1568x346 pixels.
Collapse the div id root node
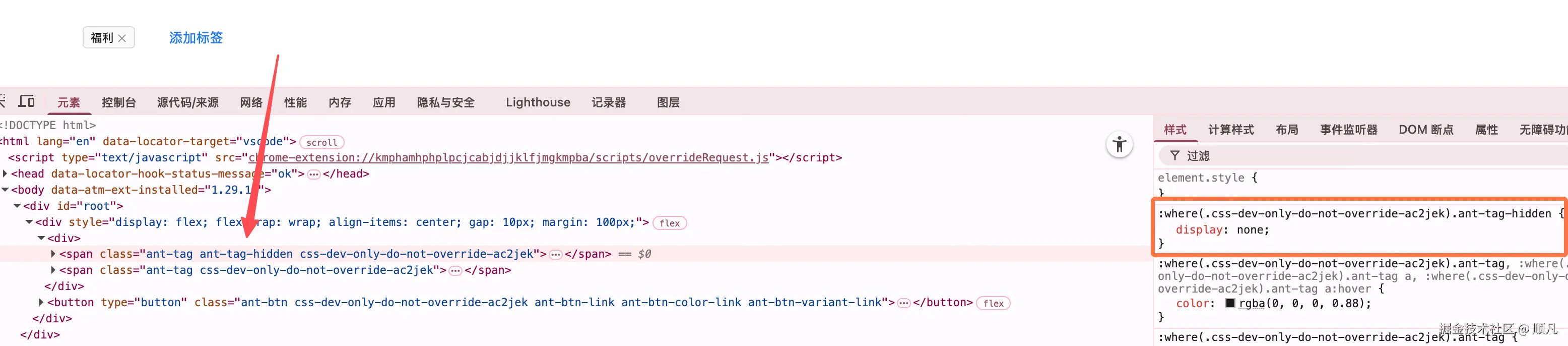(17, 206)
